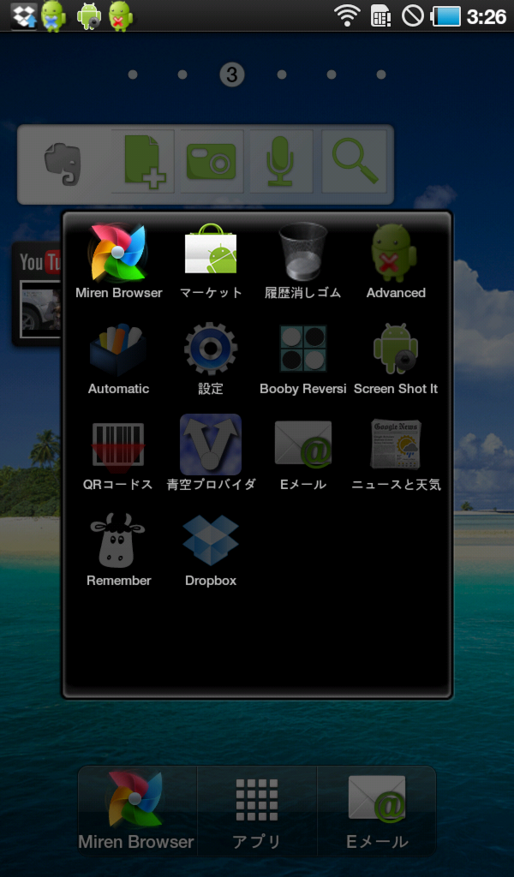This screenshot has width=514, height=877.
Task: Open the Dropbox app in folder
Action: 211,549
